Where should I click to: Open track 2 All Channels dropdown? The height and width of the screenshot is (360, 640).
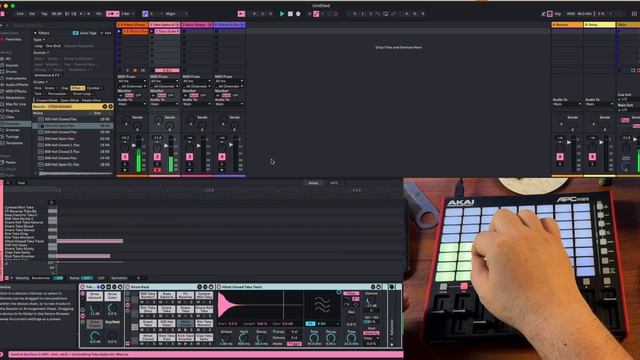(x=164, y=87)
